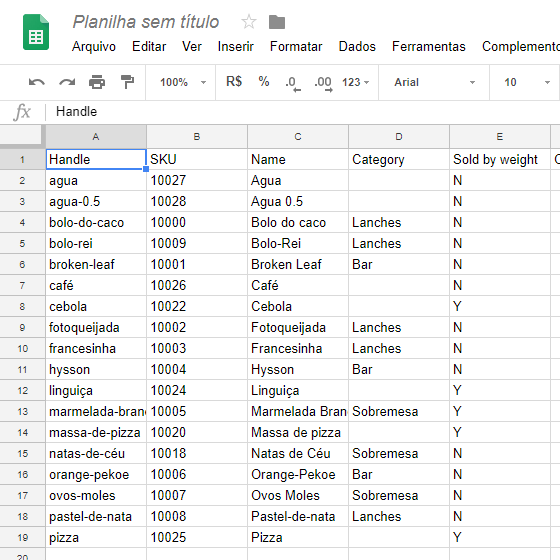Select row 8 header

[22, 306]
